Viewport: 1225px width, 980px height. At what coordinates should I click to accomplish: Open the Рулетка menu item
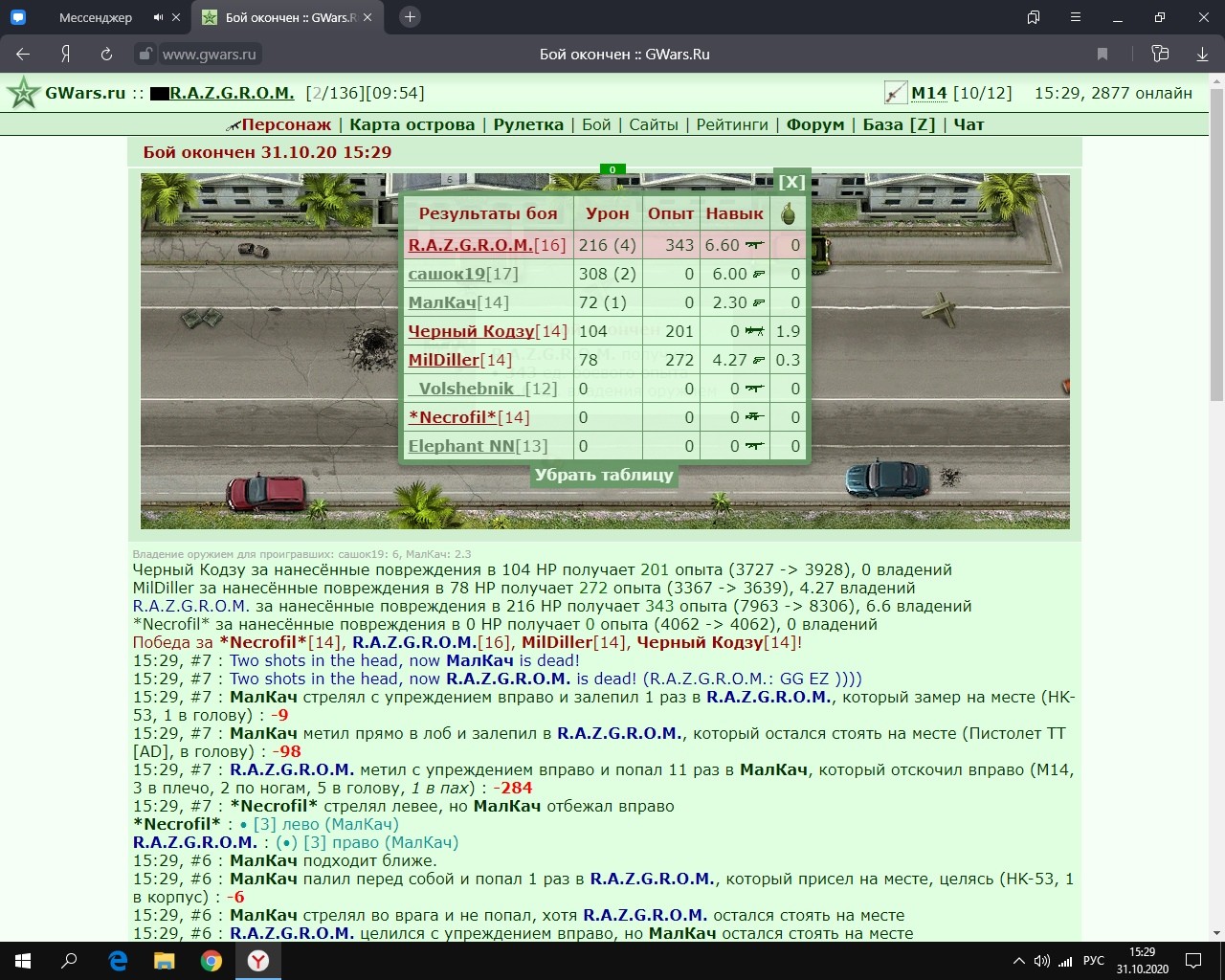(x=528, y=124)
